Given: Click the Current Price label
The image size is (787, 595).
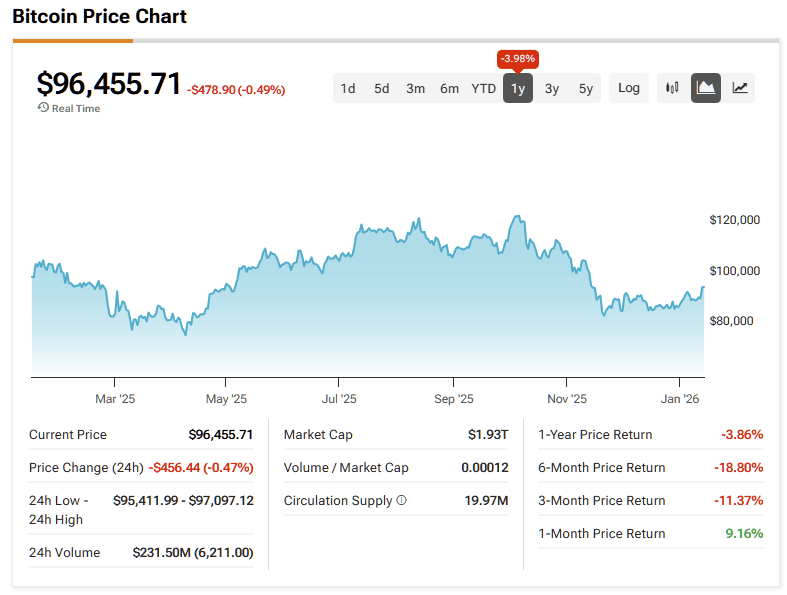Looking at the screenshot, I should tap(68, 434).
